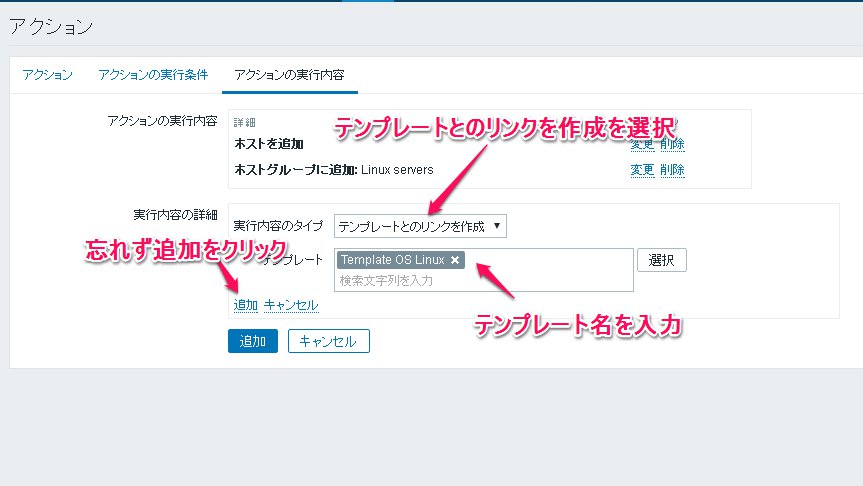
Task: Click the 追加 link under operation details
Action: [245, 305]
